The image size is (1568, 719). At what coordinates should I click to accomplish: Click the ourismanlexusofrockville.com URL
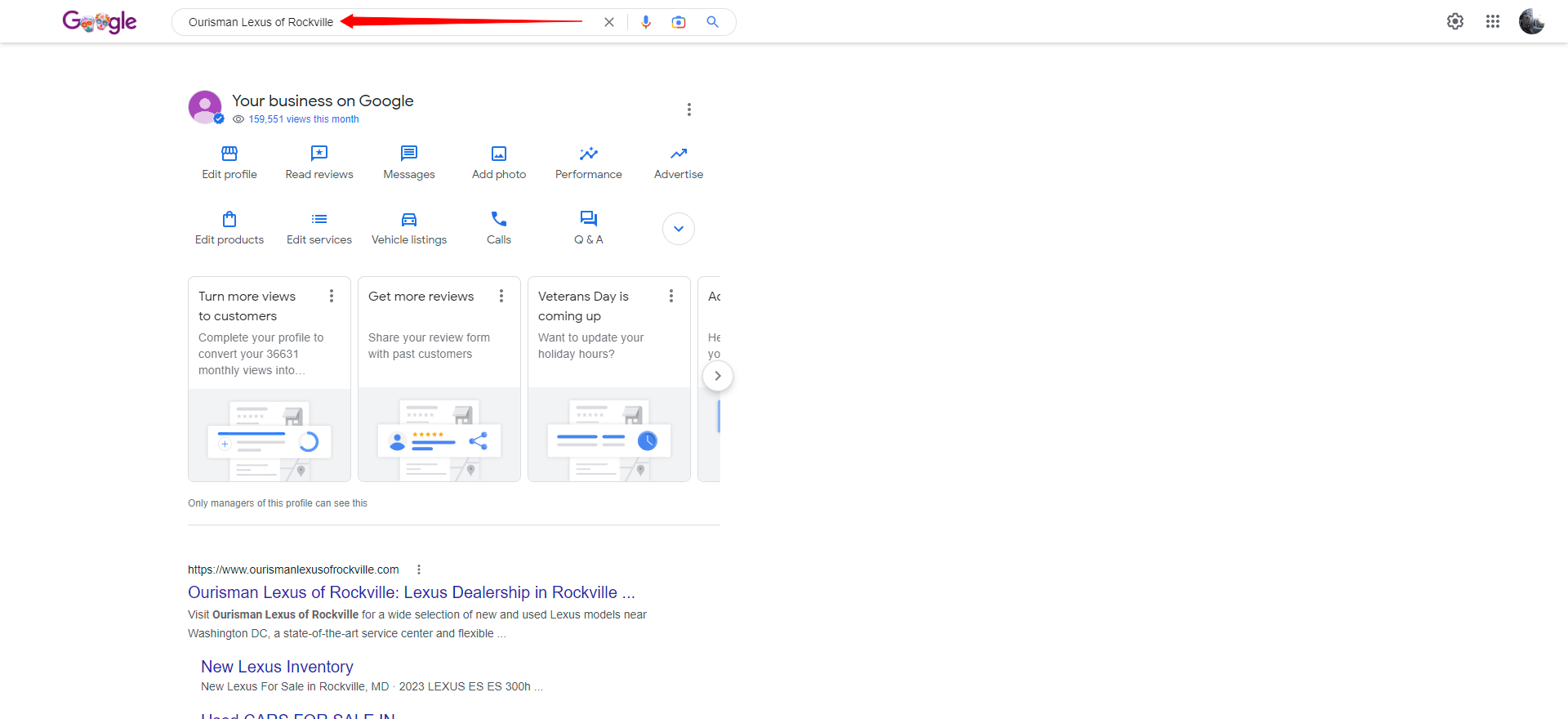[x=293, y=569]
